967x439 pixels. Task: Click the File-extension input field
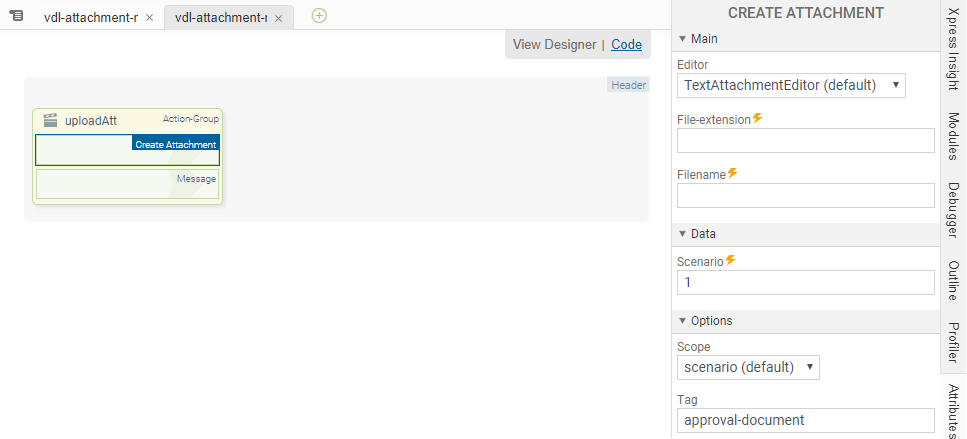pos(805,140)
